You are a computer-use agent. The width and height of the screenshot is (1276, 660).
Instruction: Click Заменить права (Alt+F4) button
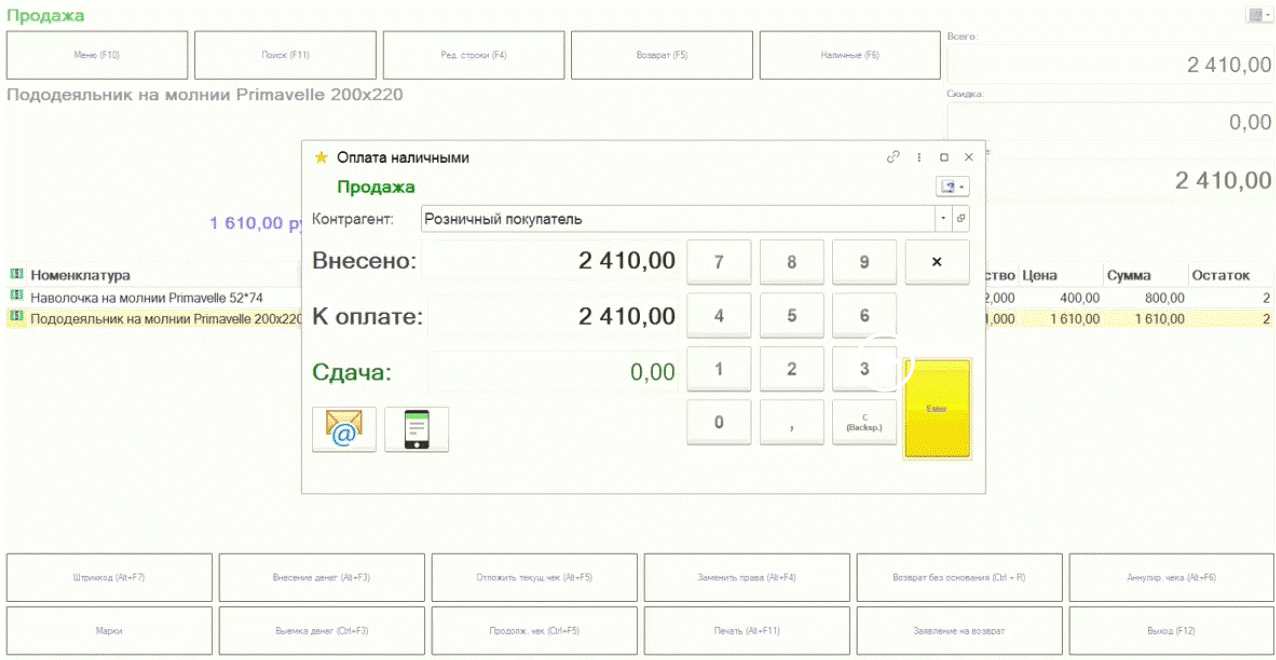pyautogui.click(x=747, y=577)
